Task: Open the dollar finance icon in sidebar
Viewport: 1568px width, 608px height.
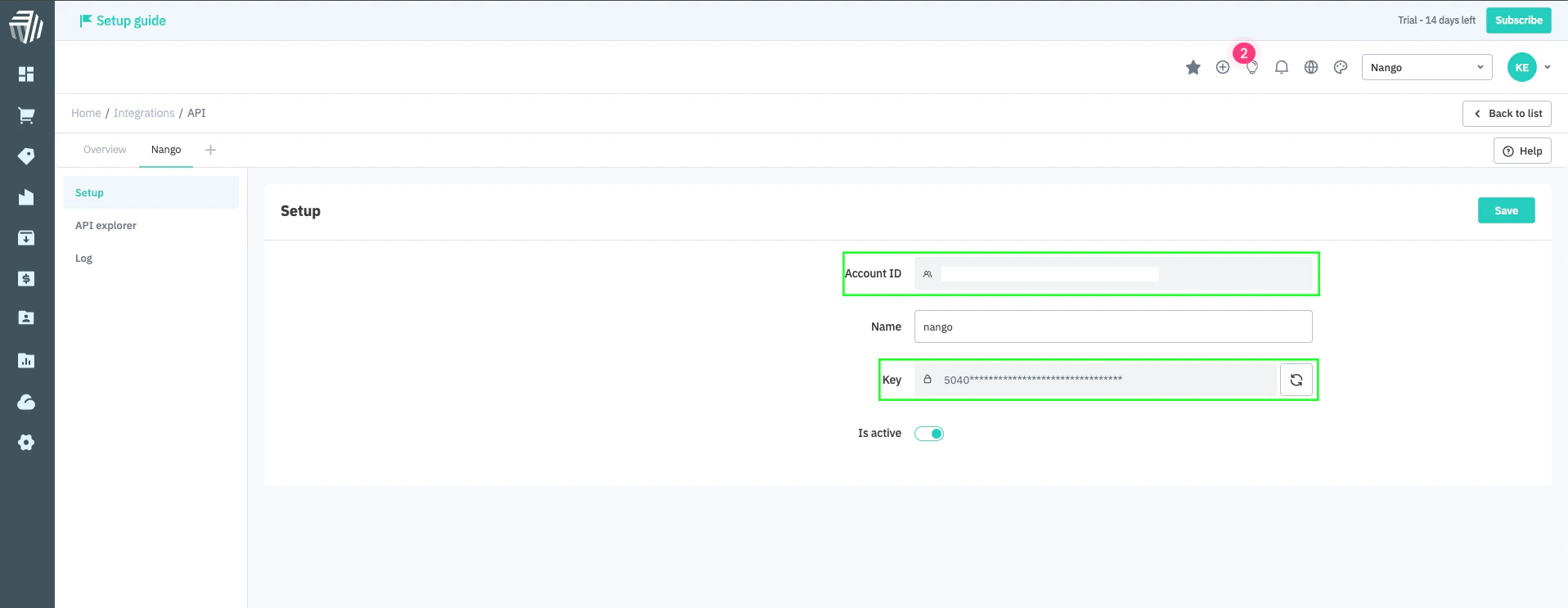Action: (x=26, y=279)
